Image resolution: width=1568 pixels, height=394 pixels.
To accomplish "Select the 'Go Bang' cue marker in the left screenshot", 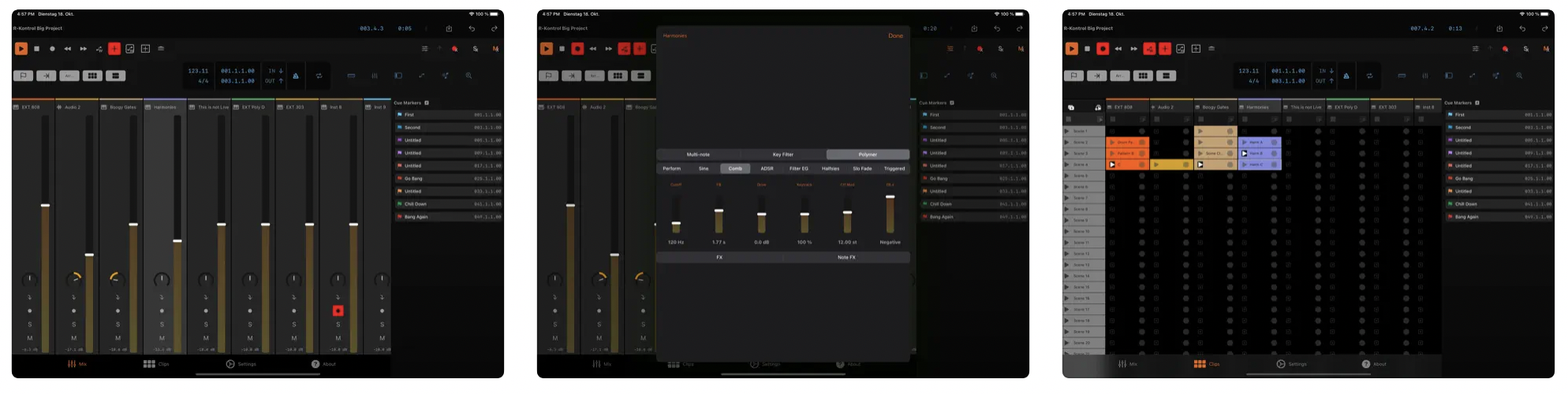I will tap(449, 179).
